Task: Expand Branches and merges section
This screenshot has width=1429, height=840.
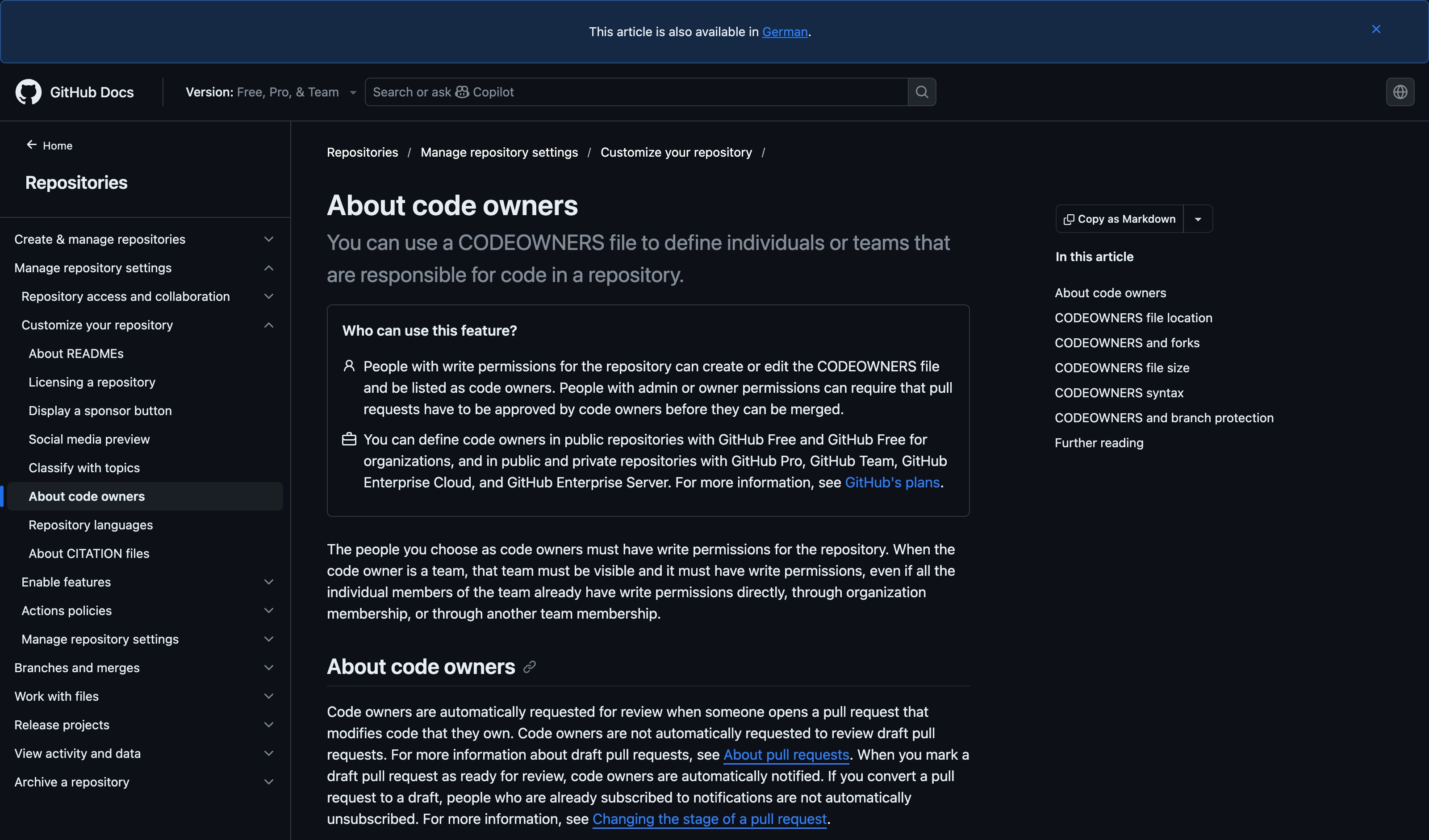Action: pos(145,668)
